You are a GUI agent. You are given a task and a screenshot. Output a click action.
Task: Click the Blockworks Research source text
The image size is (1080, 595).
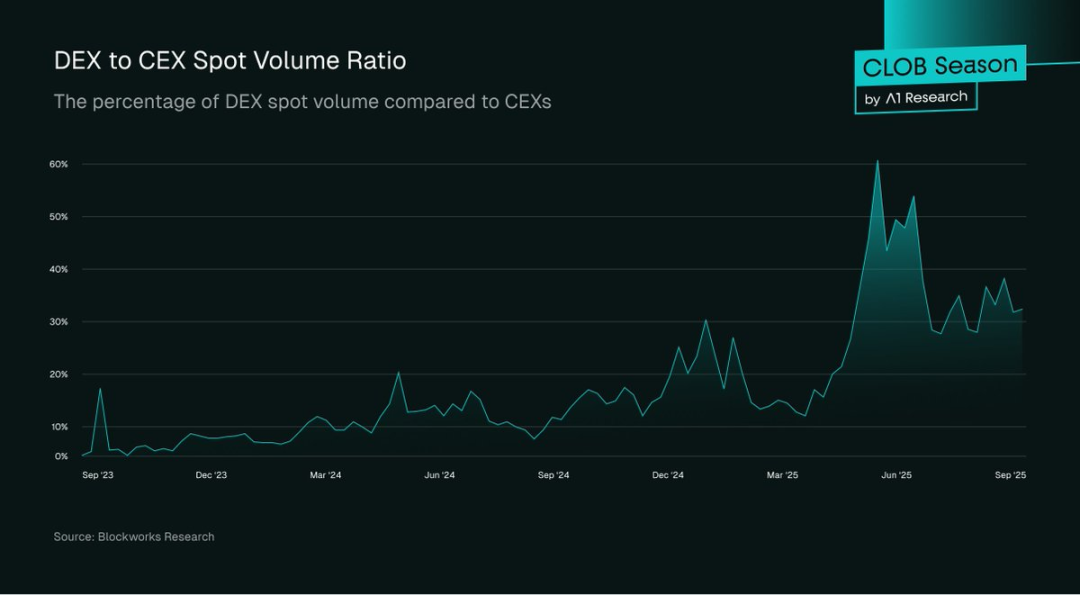(x=134, y=537)
